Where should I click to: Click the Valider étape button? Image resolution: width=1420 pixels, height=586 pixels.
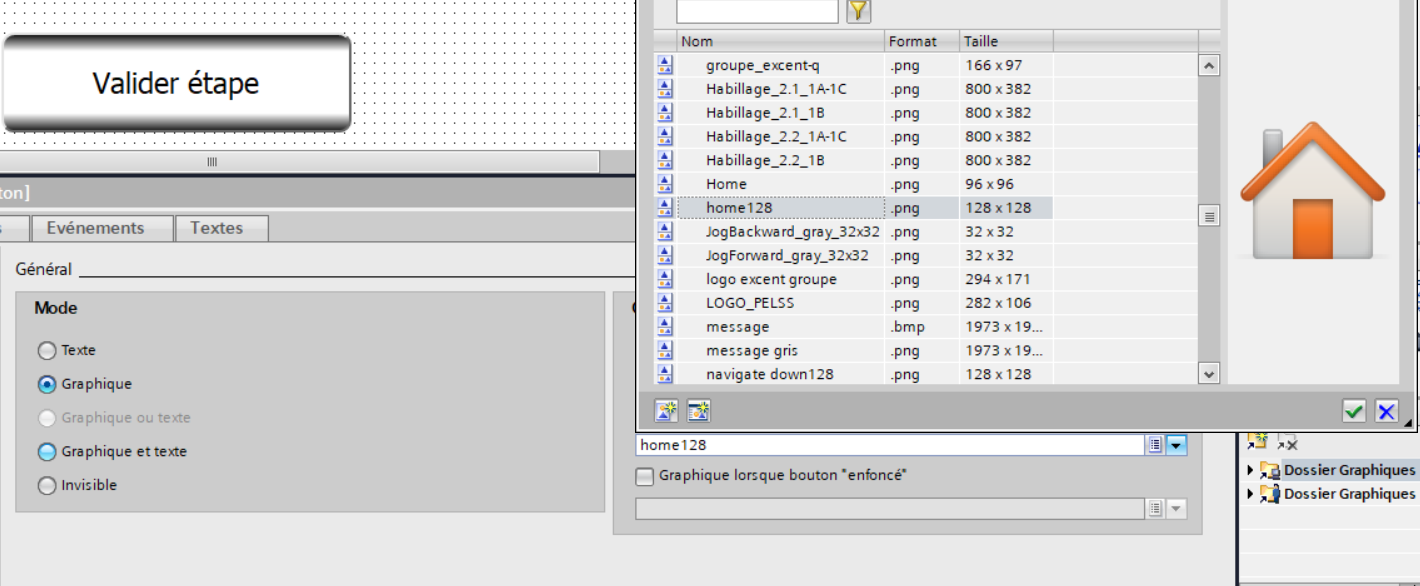point(176,83)
